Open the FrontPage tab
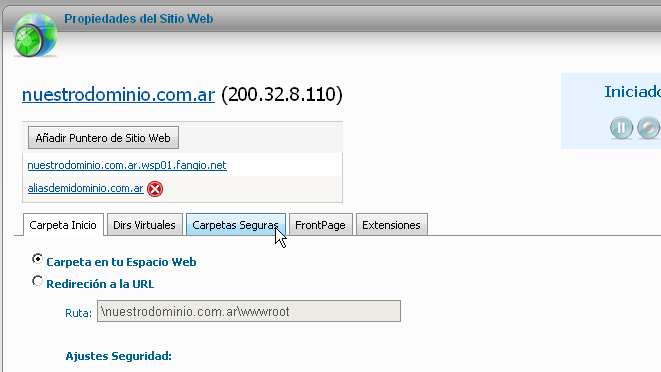 [x=320, y=225]
